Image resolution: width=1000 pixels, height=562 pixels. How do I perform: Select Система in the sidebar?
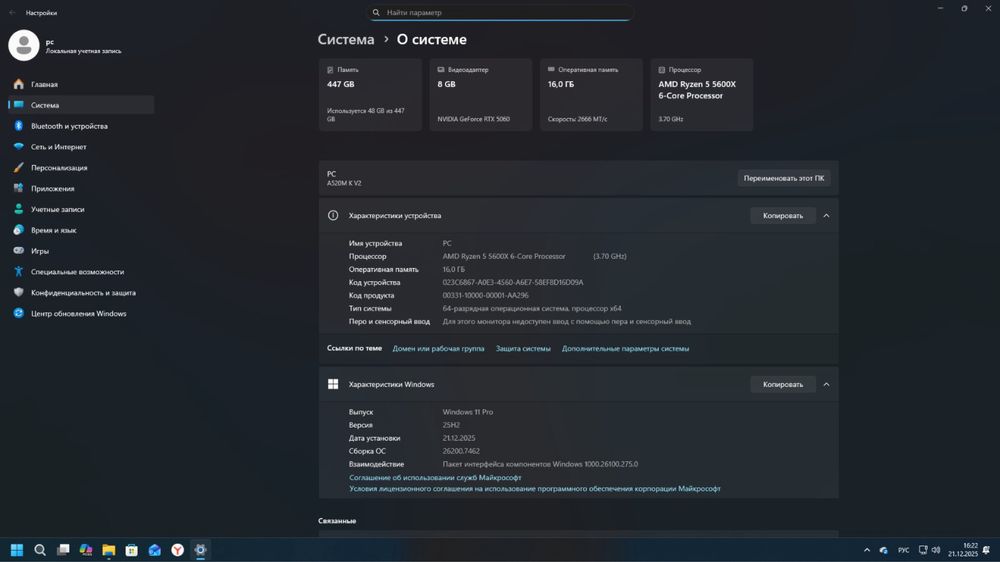click(81, 105)
